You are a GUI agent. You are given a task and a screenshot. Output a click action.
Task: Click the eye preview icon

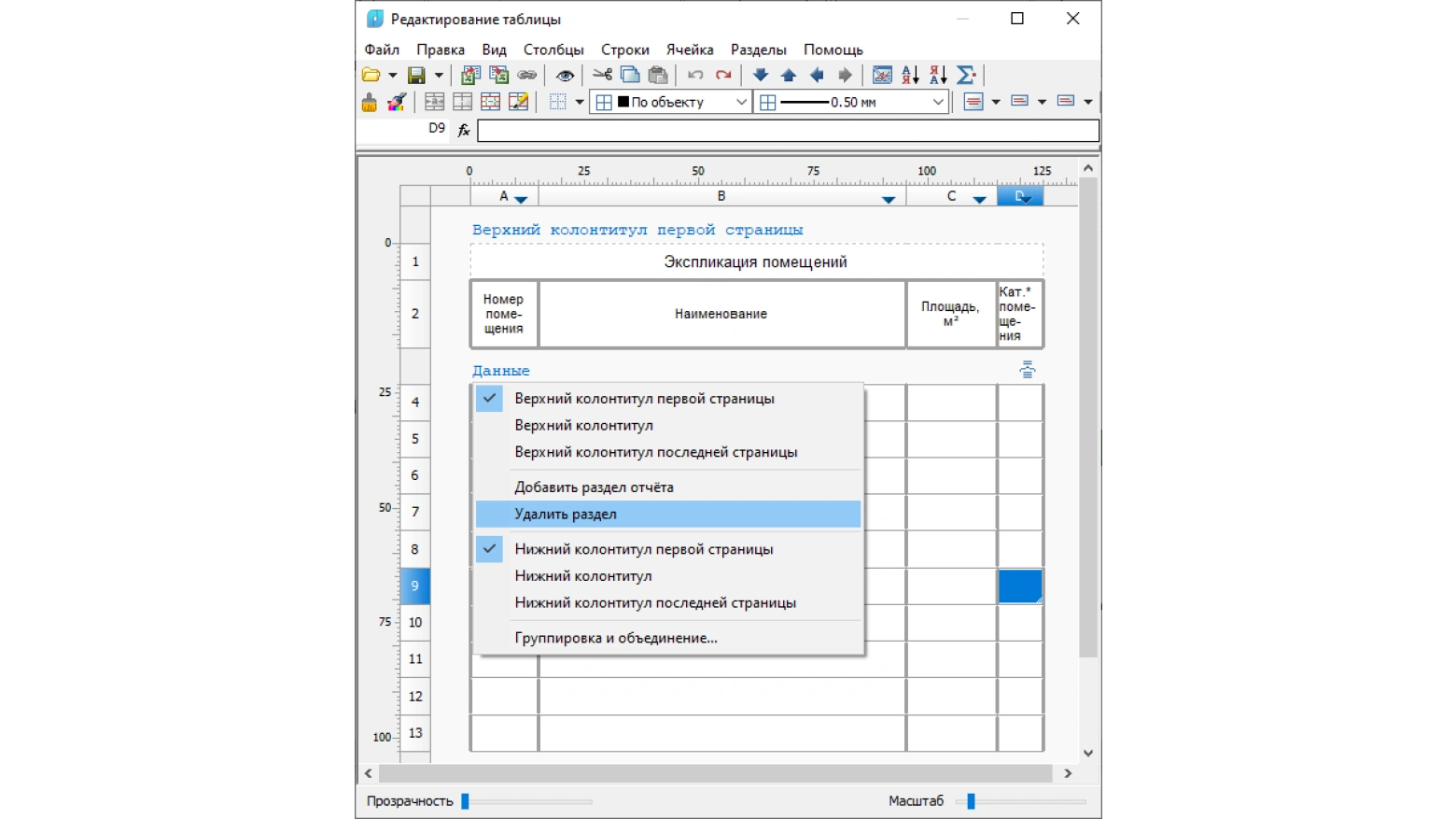(565, 75)
